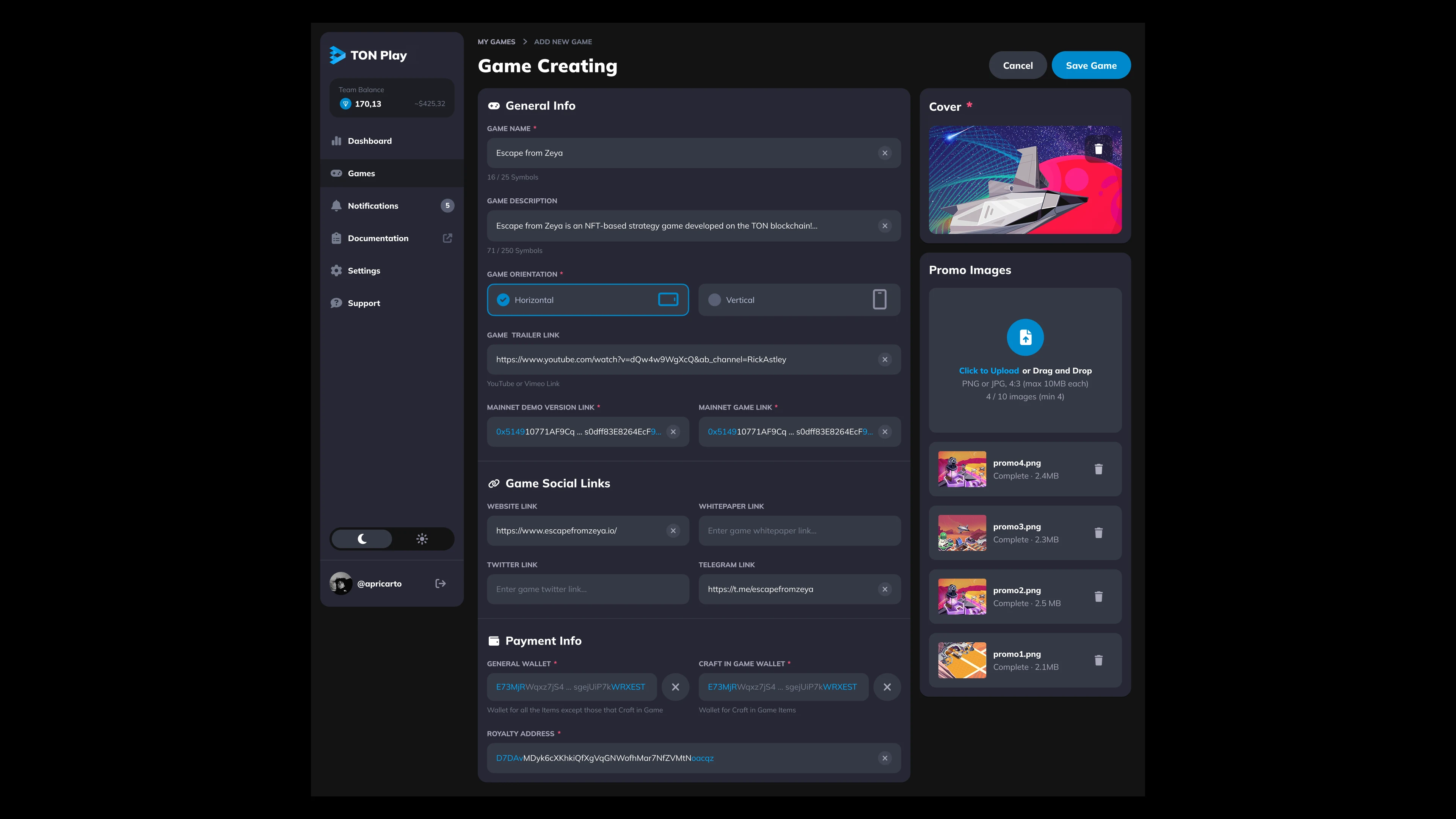Switch to dark mode moon toggle
The width and height of the screenshot is (1456, 819).
pyautogui.click(x=362, y=539)
